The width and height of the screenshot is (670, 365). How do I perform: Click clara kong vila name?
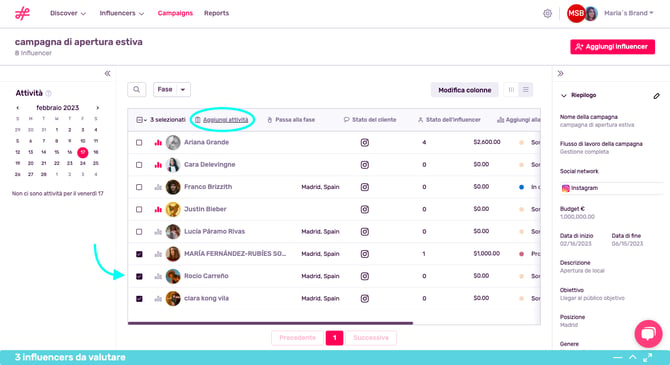(x=206, y=298)
